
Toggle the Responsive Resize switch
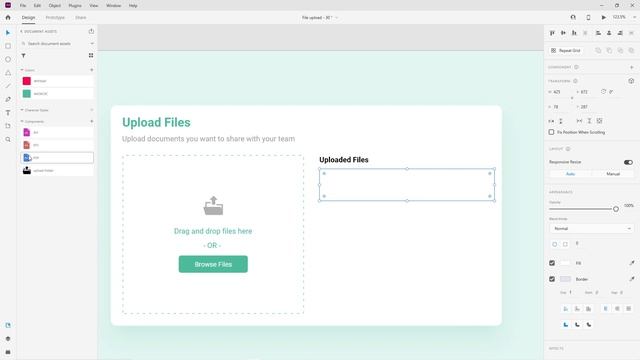coord(628,162)
